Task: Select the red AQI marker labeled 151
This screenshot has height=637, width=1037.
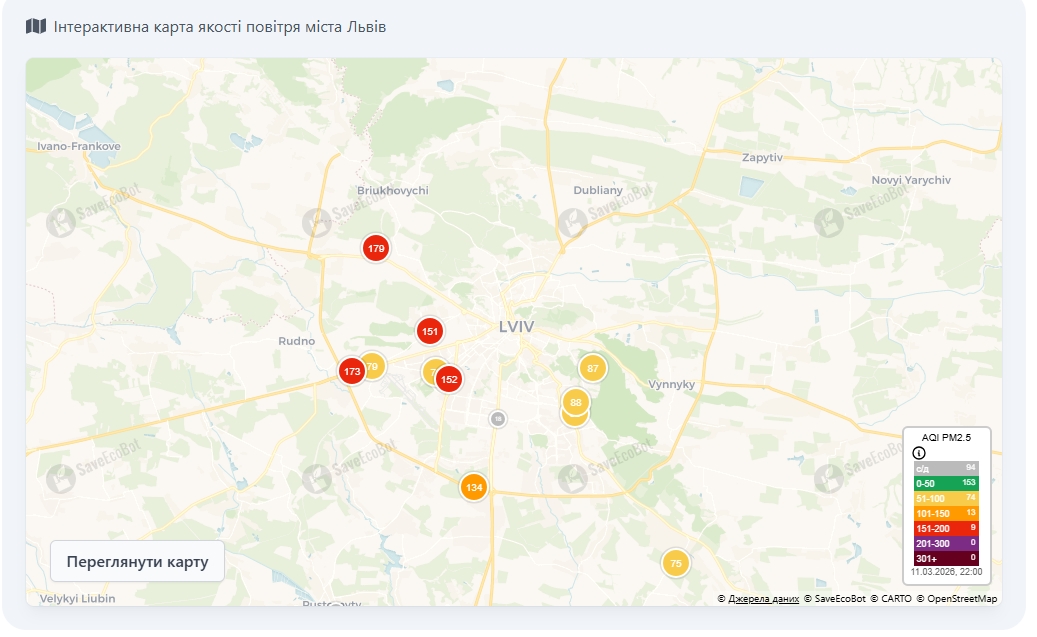Action: [430, 331]
